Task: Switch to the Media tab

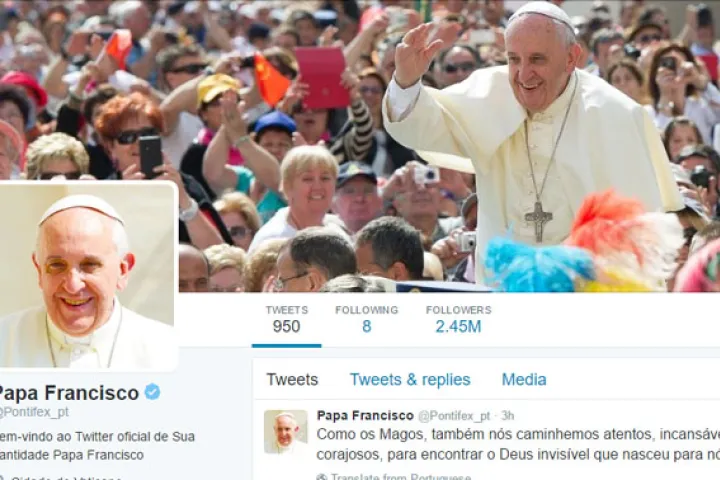Action: point(524,379)
